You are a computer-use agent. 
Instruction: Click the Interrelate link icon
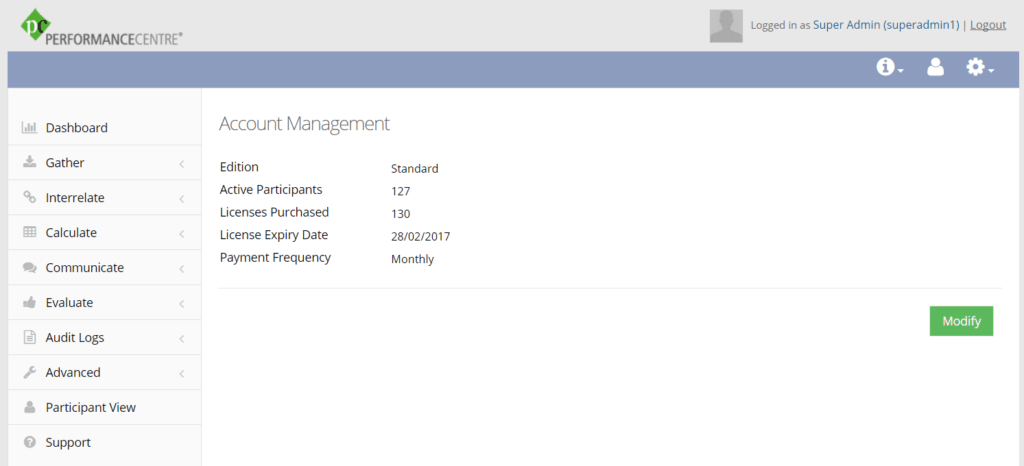[x=29, y=197]
